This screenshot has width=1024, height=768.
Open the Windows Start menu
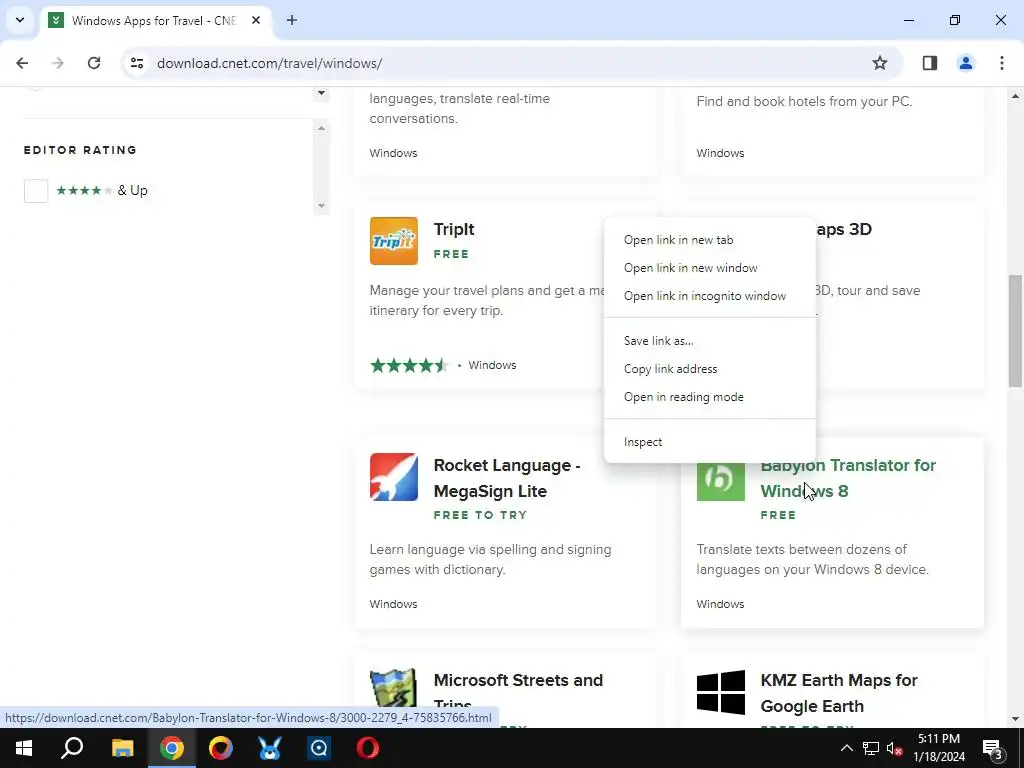24,748
